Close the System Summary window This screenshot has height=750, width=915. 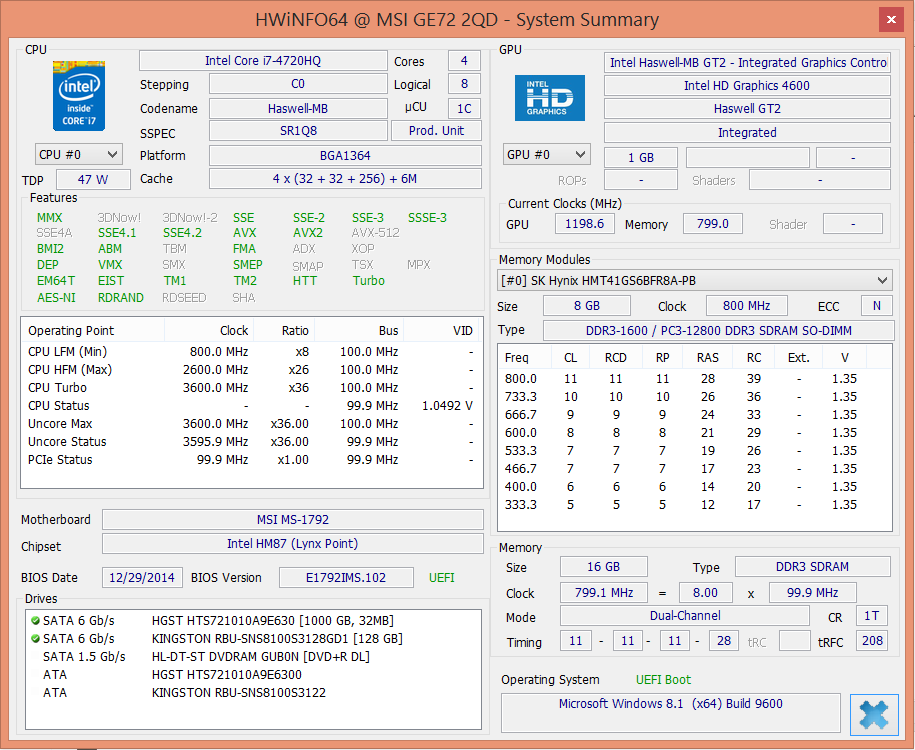tap(891, 20)
